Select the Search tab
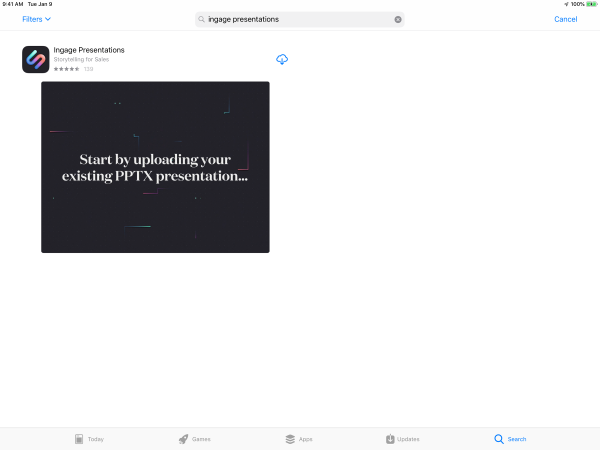Image resolution: width=600 pixels, height=450 pixels. click(510, 439)
